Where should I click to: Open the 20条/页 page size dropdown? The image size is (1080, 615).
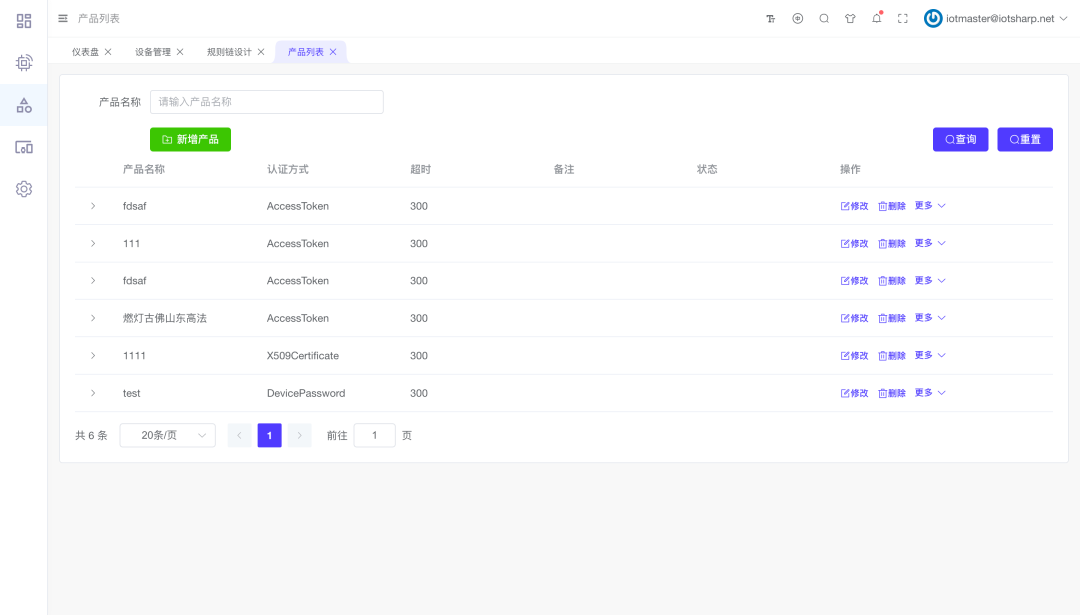point(167,435)
